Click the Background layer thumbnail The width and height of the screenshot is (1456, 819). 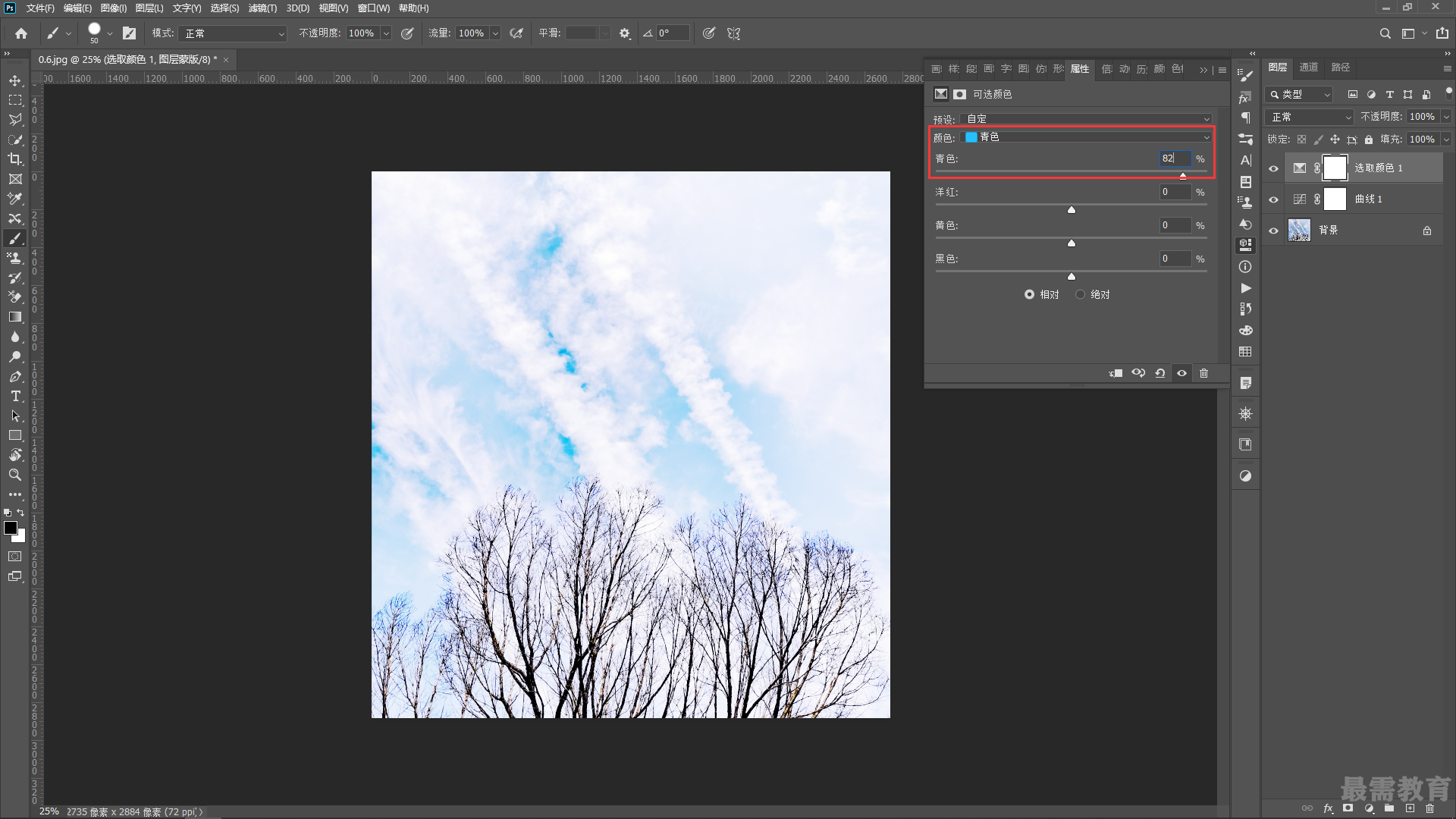[1299, 231]
